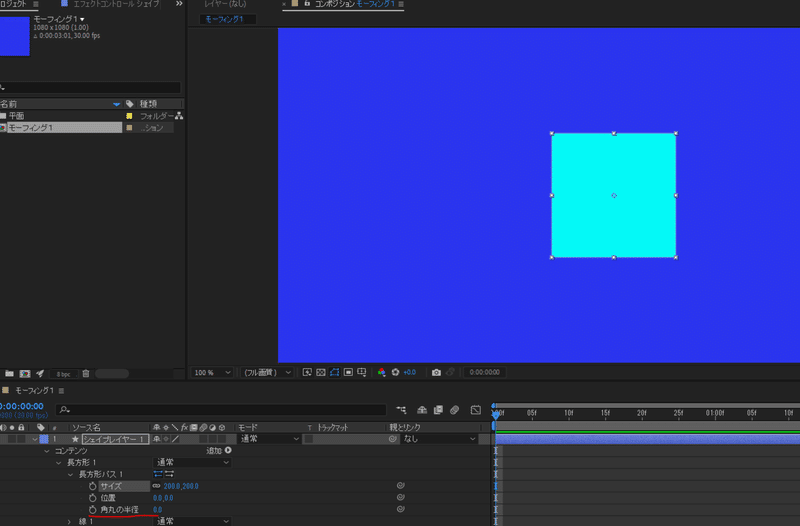Select the シェイプレイヤー 1 layer name

click(x=115, y=439)
